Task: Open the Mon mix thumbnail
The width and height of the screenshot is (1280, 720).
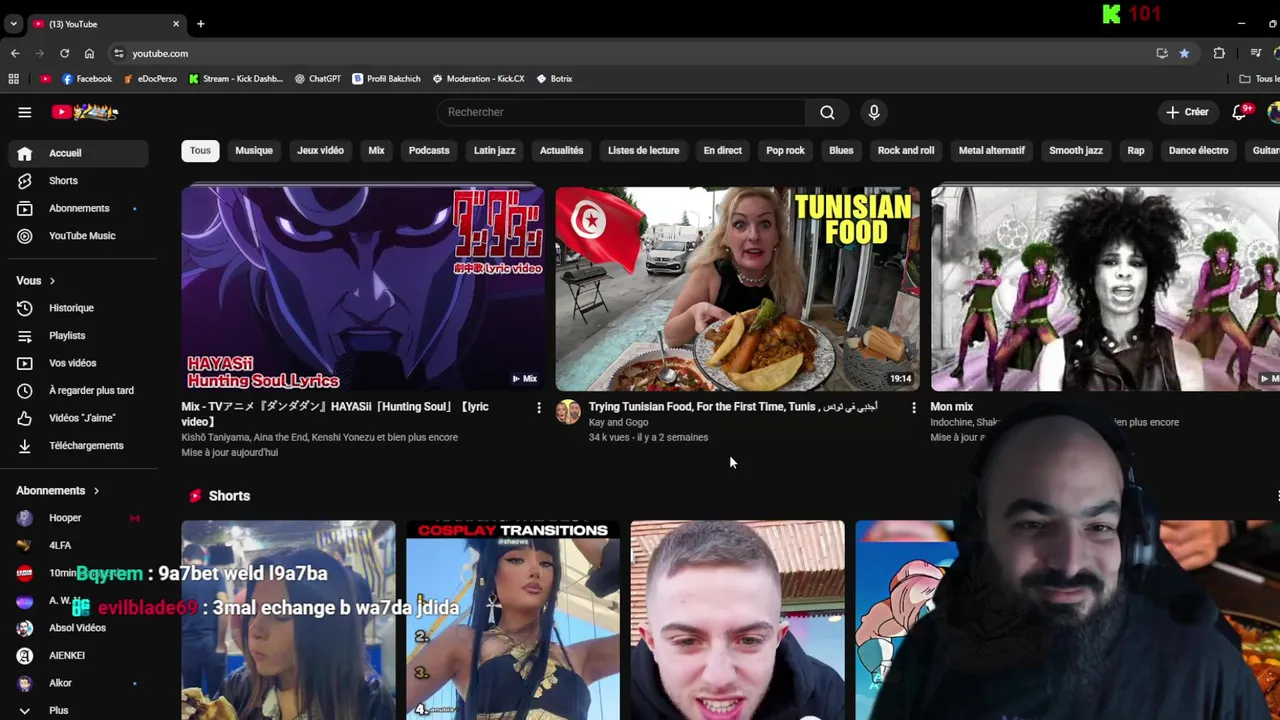Action: [x=1105, y=288]
